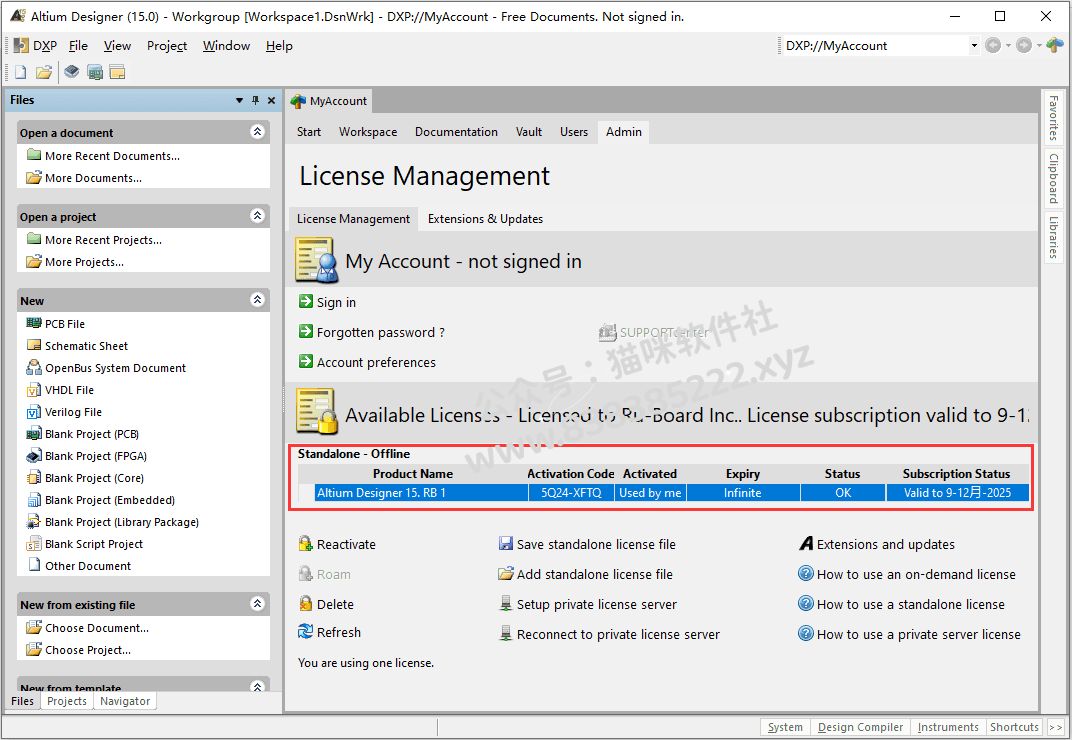Screen dimensions: 1072x740
Task: Open the Back history dropdown arrow
Action: click(1008, 46)
